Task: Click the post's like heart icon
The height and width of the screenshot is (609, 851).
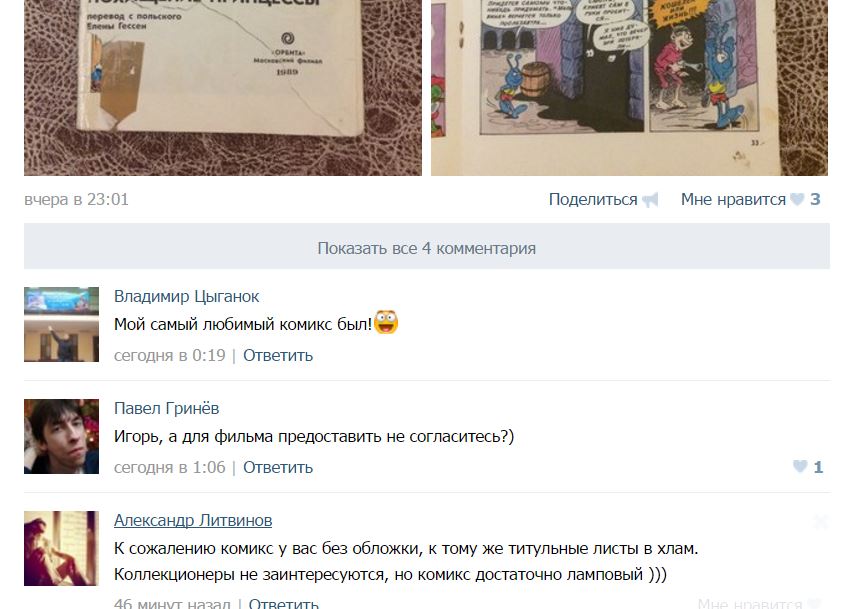Action: tap(797, 199)
